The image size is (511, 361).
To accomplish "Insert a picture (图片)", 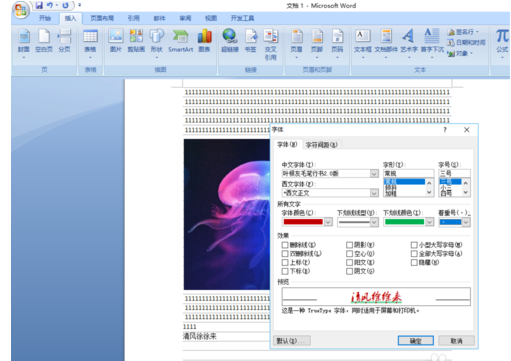I will click(116, 41).
